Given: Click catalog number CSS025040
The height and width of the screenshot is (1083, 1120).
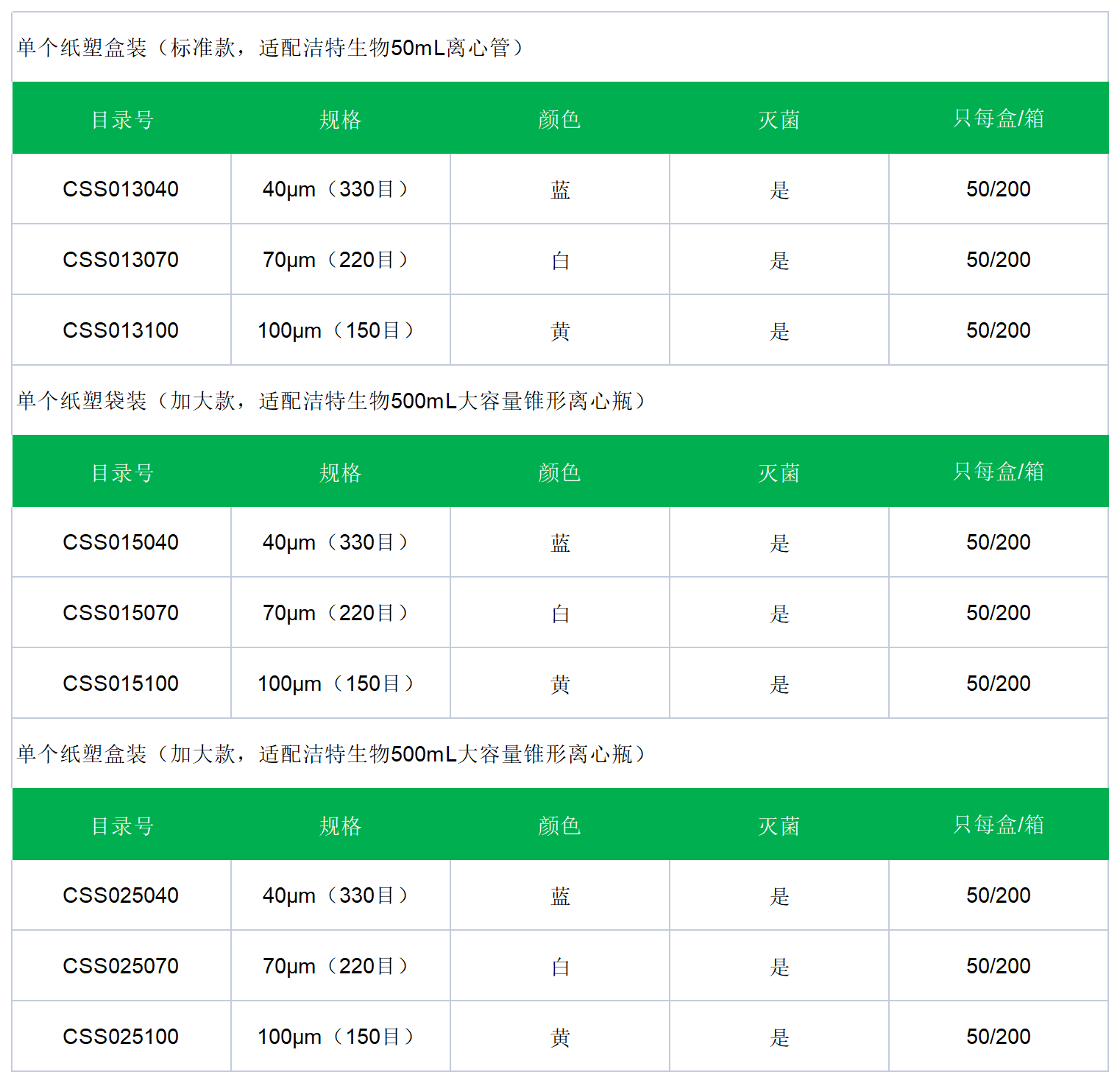Looking at the screenshot, I should 121,895.
